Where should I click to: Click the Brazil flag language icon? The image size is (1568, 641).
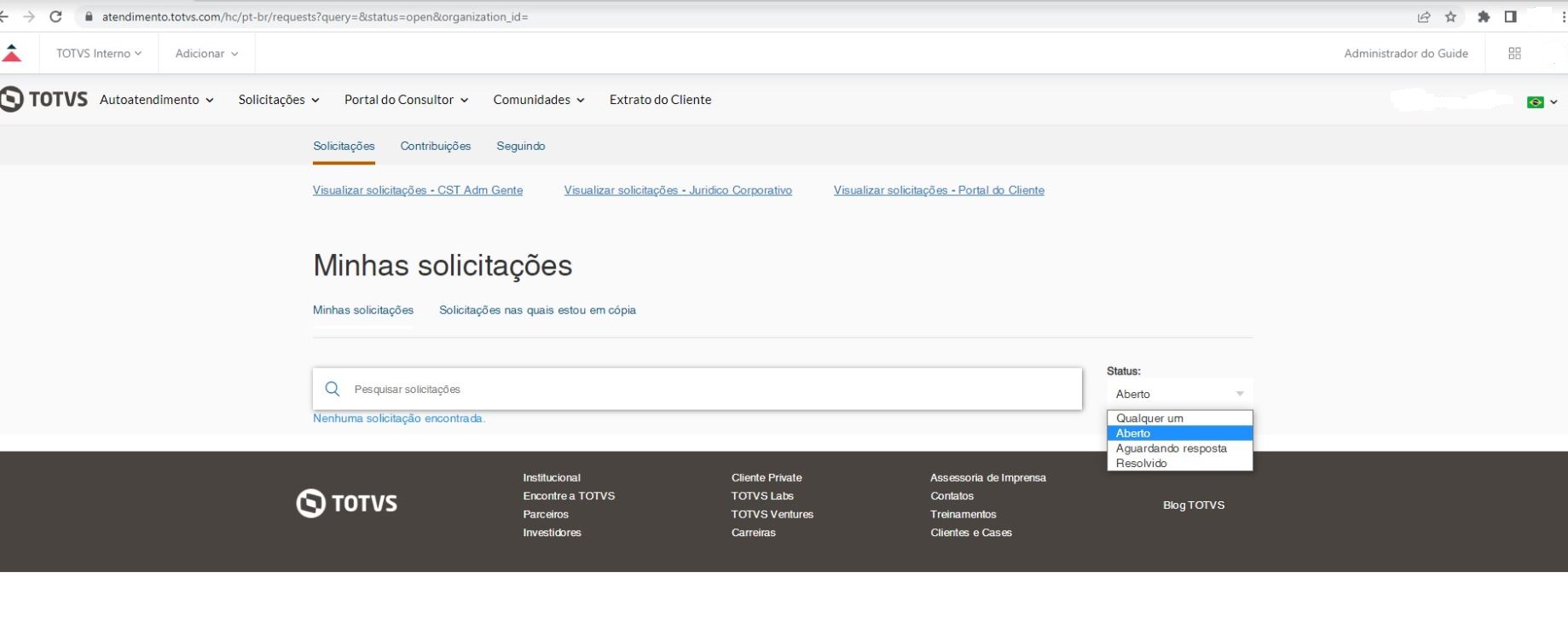pos(1536,102)
